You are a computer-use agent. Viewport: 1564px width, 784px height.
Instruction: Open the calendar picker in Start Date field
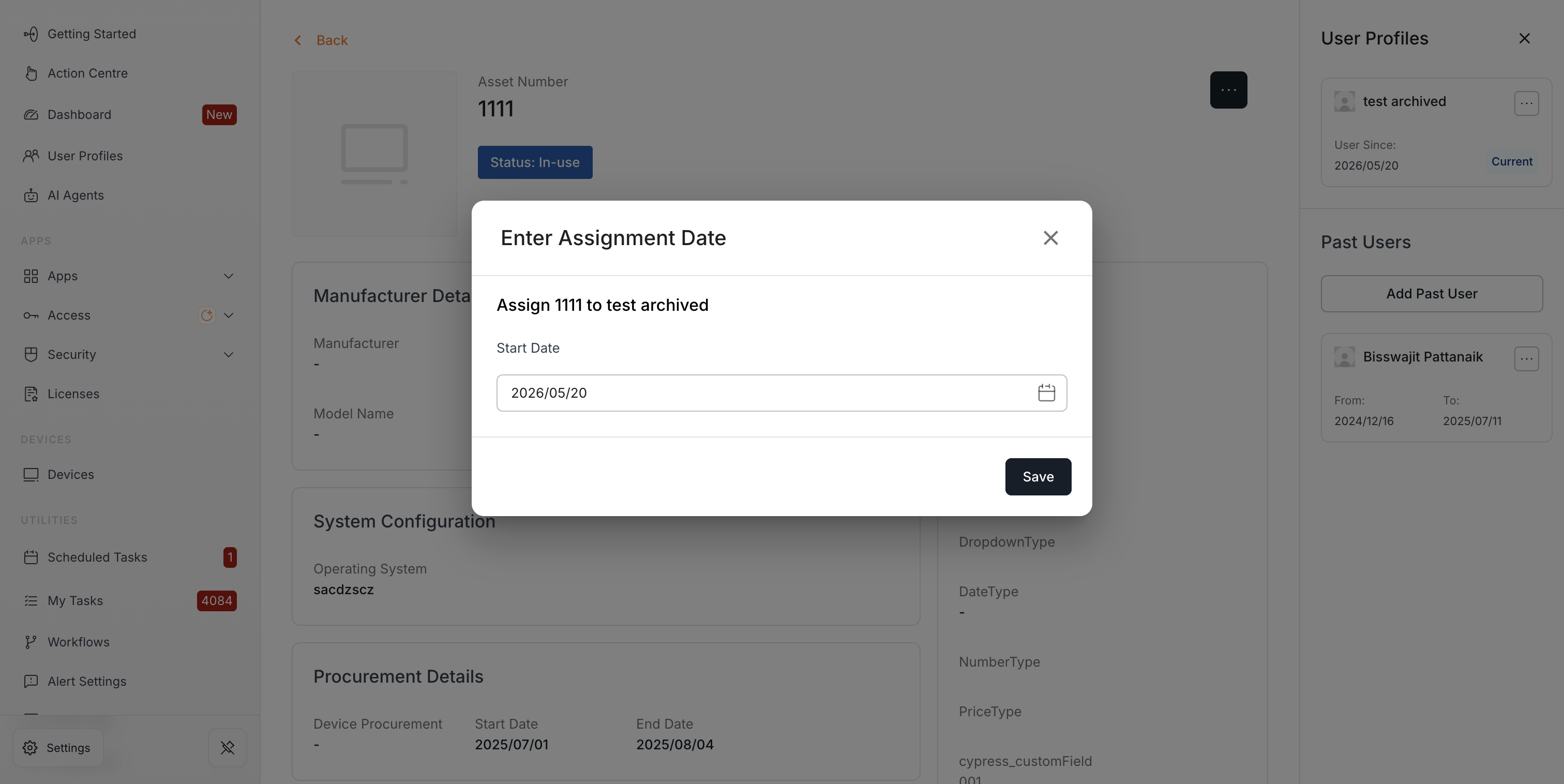(x=1046, y=393)
